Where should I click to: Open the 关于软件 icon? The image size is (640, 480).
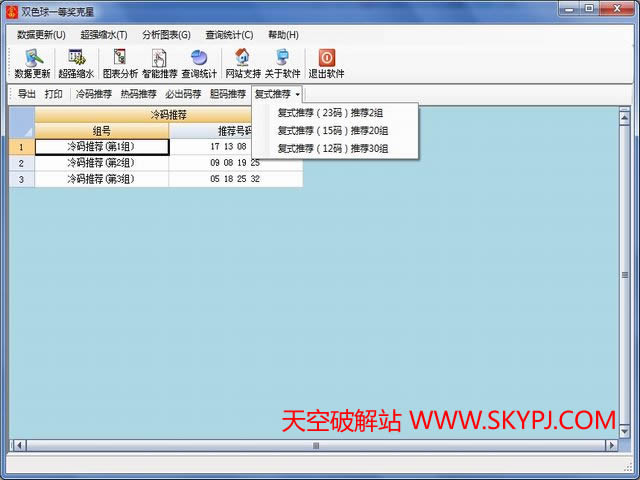coord(282,63)
